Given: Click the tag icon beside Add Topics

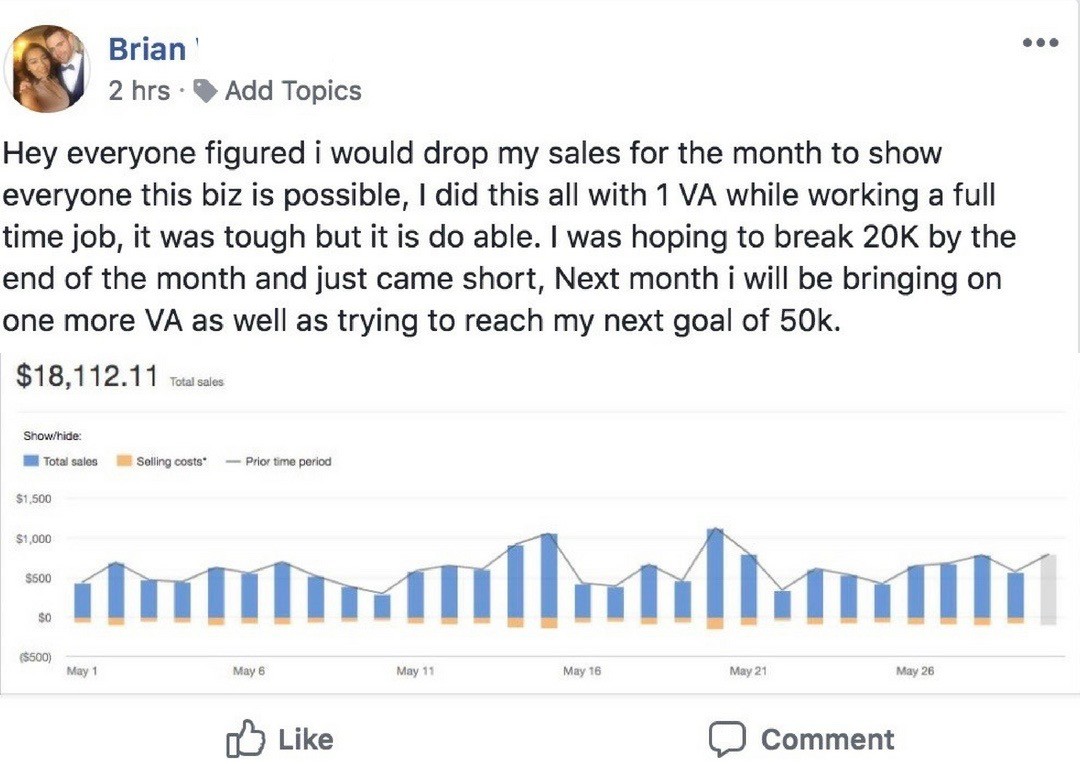Looking at the screenshot, I should (x=205, y=90).
